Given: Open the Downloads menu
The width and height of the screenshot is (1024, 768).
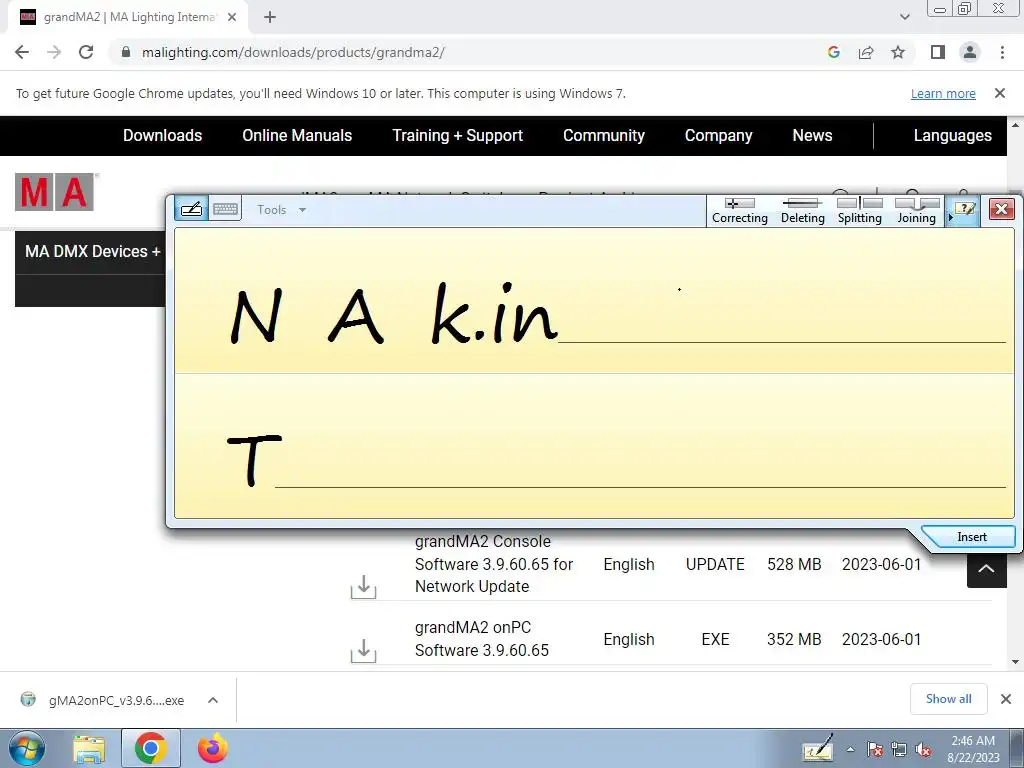Looking at the screenshot, I should click(x=163, y=135).
